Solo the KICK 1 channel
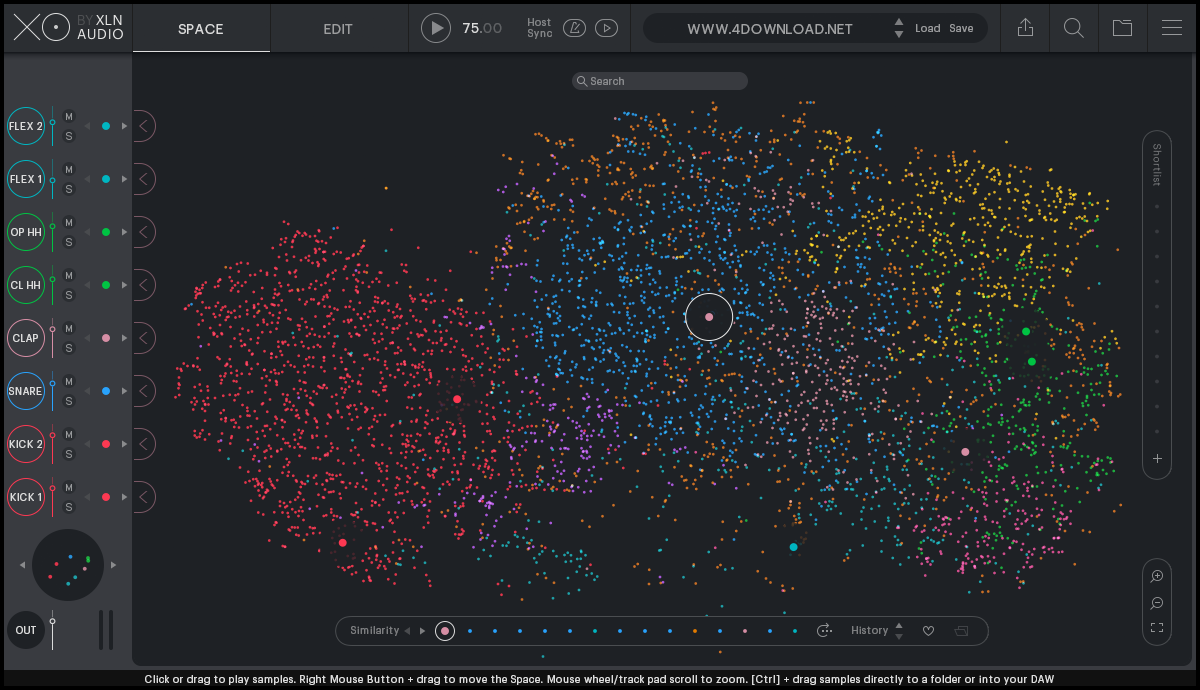This screenshot has height=690, width=1200. [69, 507]
